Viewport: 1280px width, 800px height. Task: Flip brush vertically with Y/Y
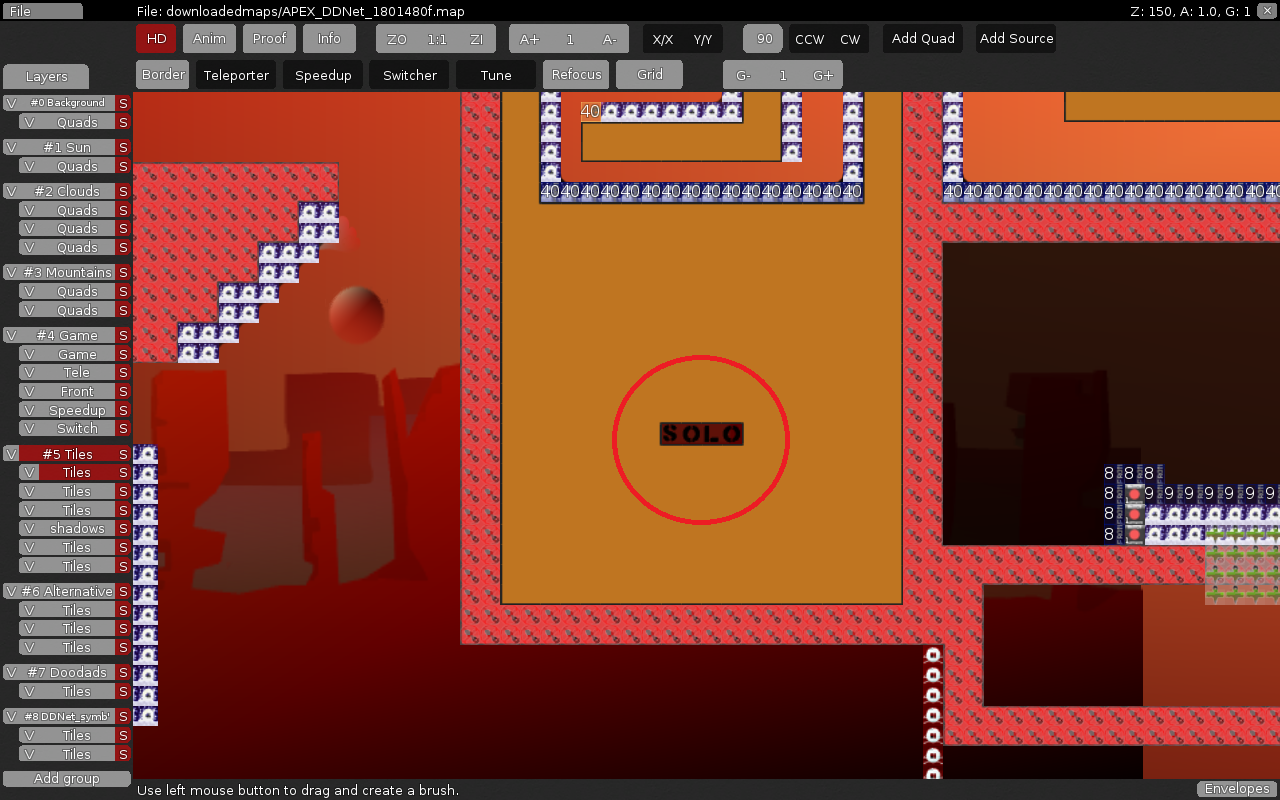point(702,39)
